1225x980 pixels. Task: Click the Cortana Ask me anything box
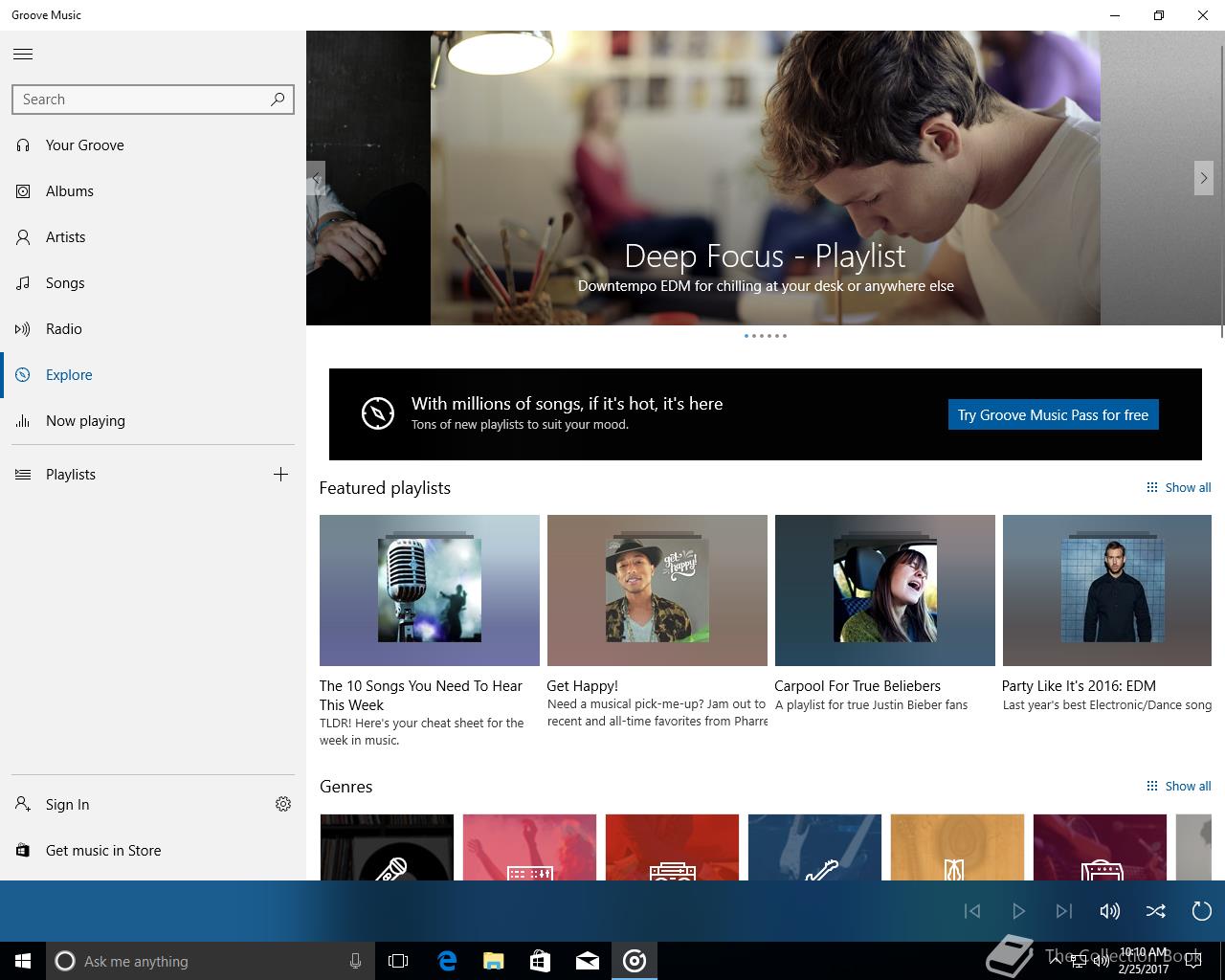click(211, 961)
